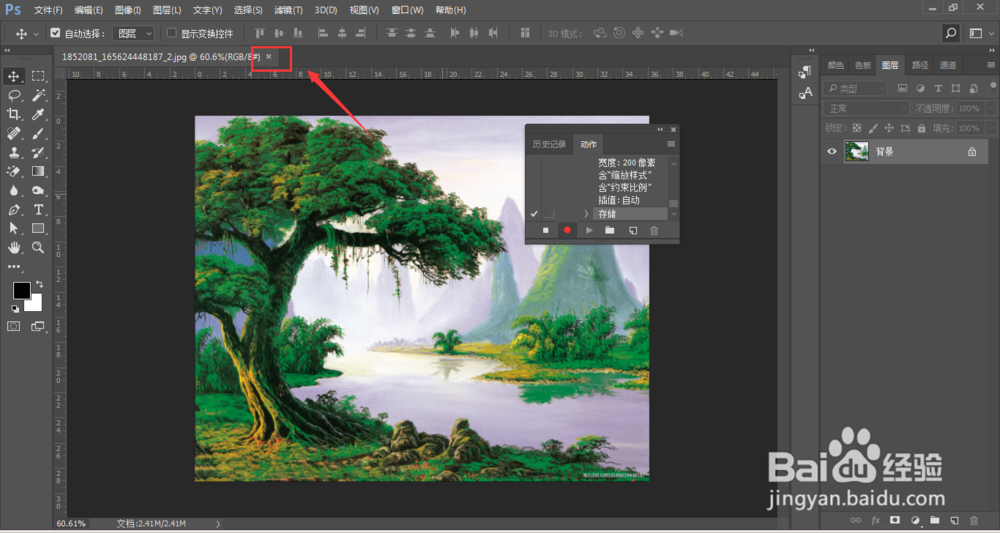Toggle the checkmark for 存储 action step
The height and width of the screenshot is (533, 1000).
point(534,214)
